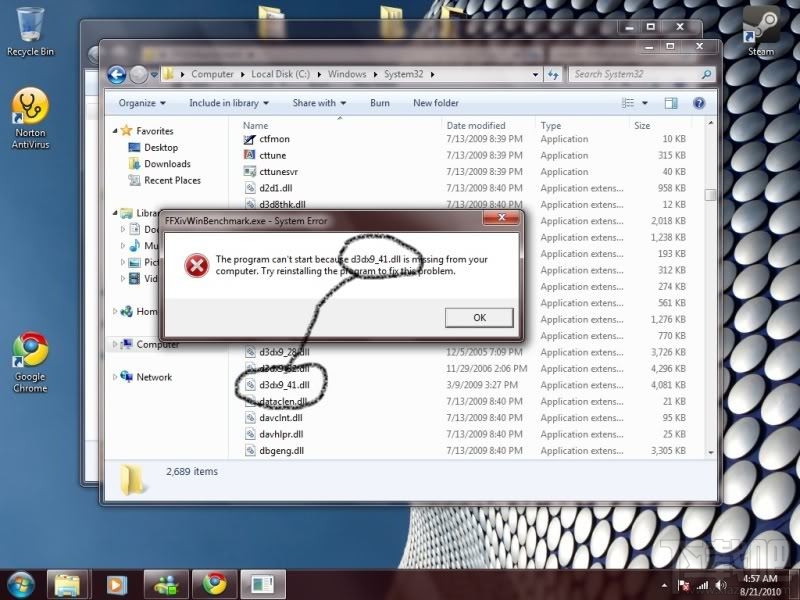Open the Help question mark icon
800x600 pixels.
tap(699, 103)
